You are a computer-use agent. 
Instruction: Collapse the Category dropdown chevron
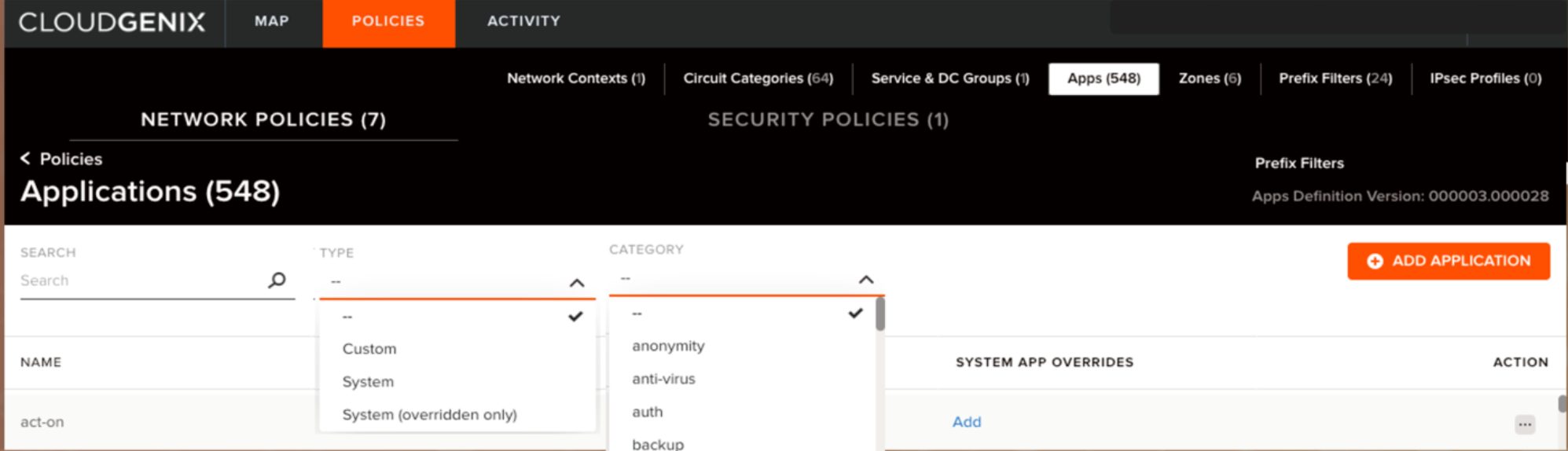click(866, 280)
